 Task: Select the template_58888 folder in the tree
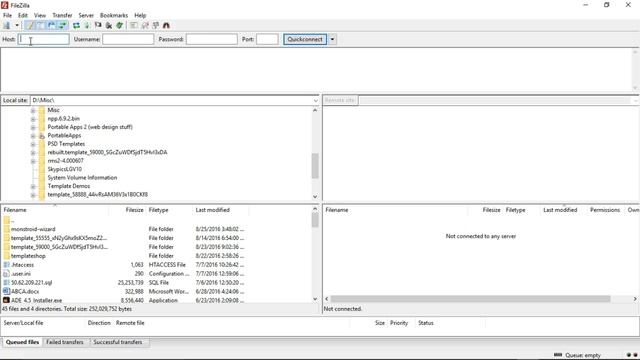pos(98,195)
